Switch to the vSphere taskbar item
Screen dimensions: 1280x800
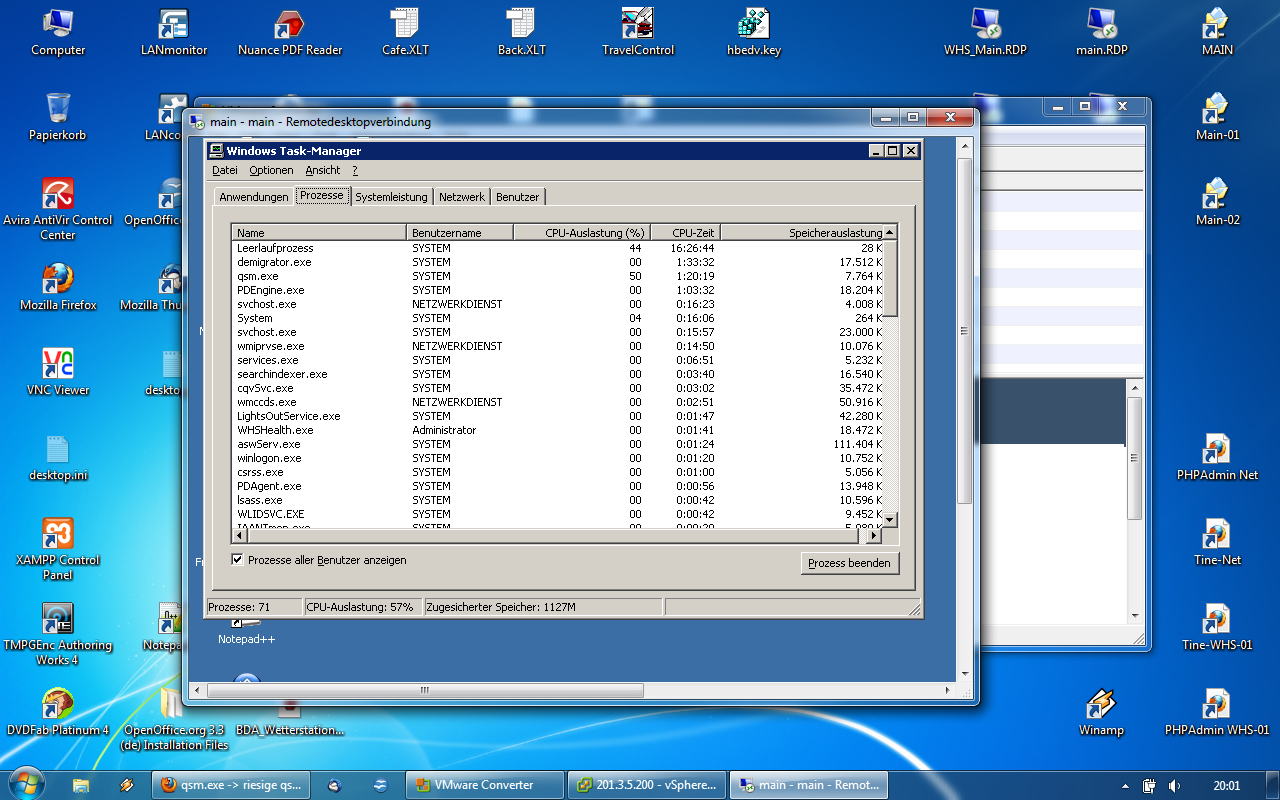pos(646,785)
